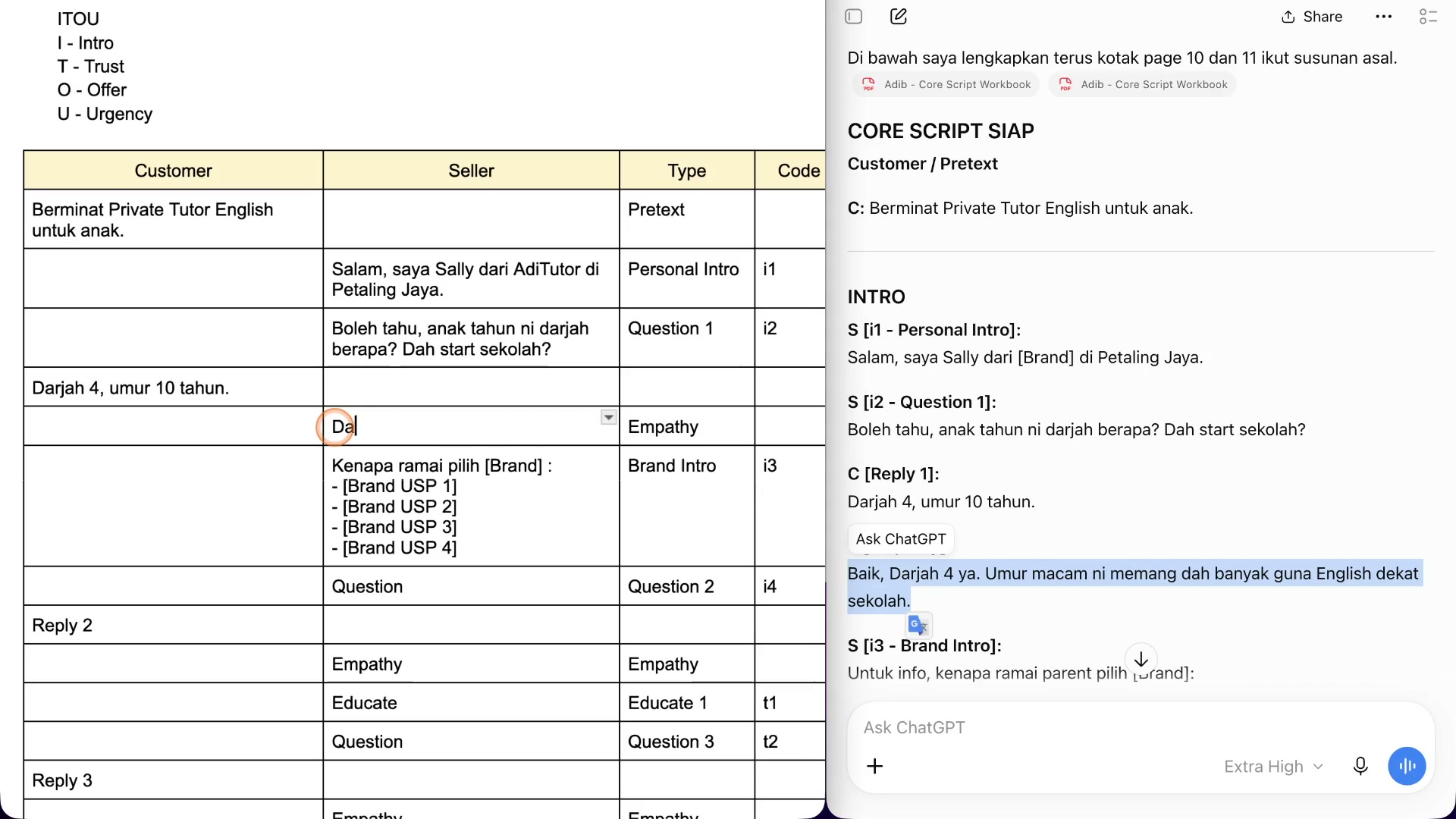Click highlighted text 'Baik, Darjah 4 ya.'
1456x819 pixels.
click(913, 574)
